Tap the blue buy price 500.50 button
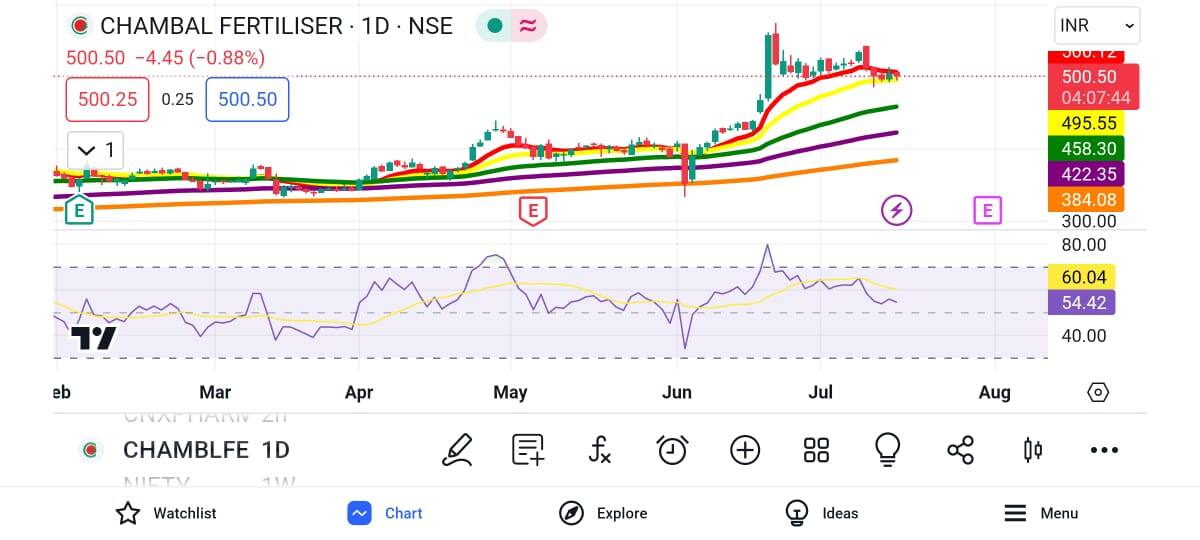The width and height of the screenshot is (1200, 540). pyautogui.click(x=247, y=99)
